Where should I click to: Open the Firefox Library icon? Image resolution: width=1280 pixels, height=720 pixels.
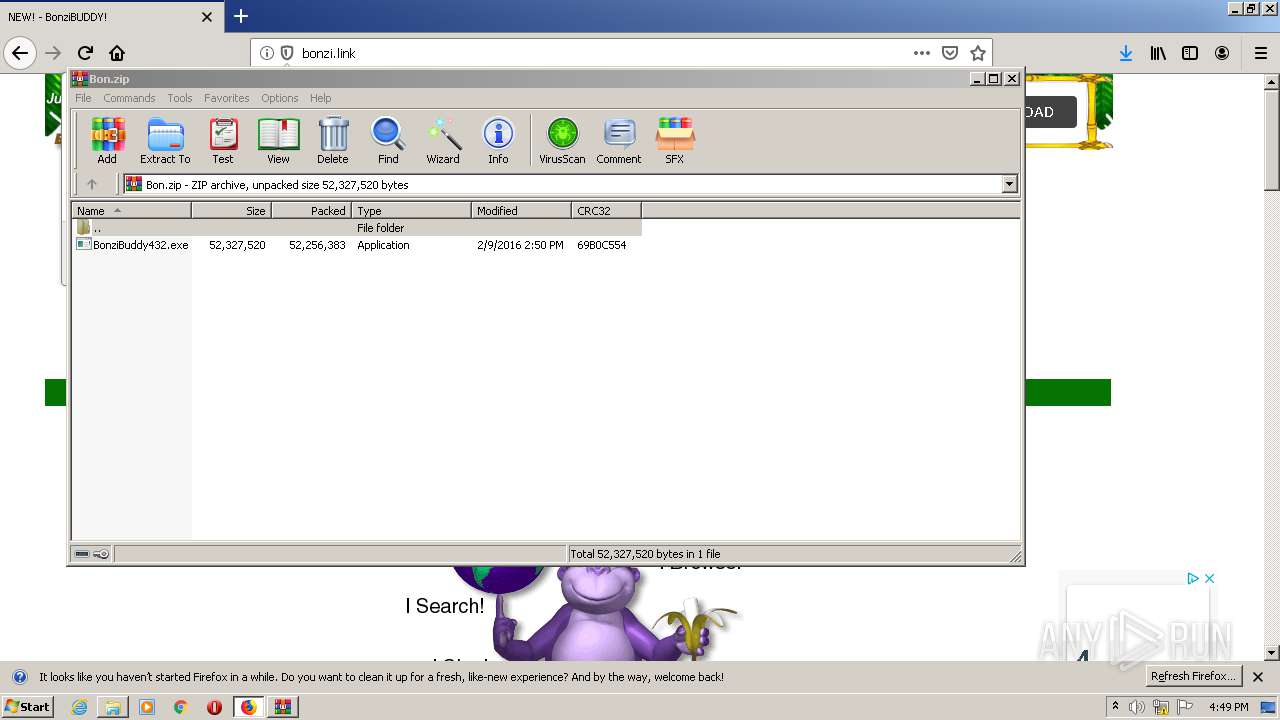click(x=1158, y=53)
